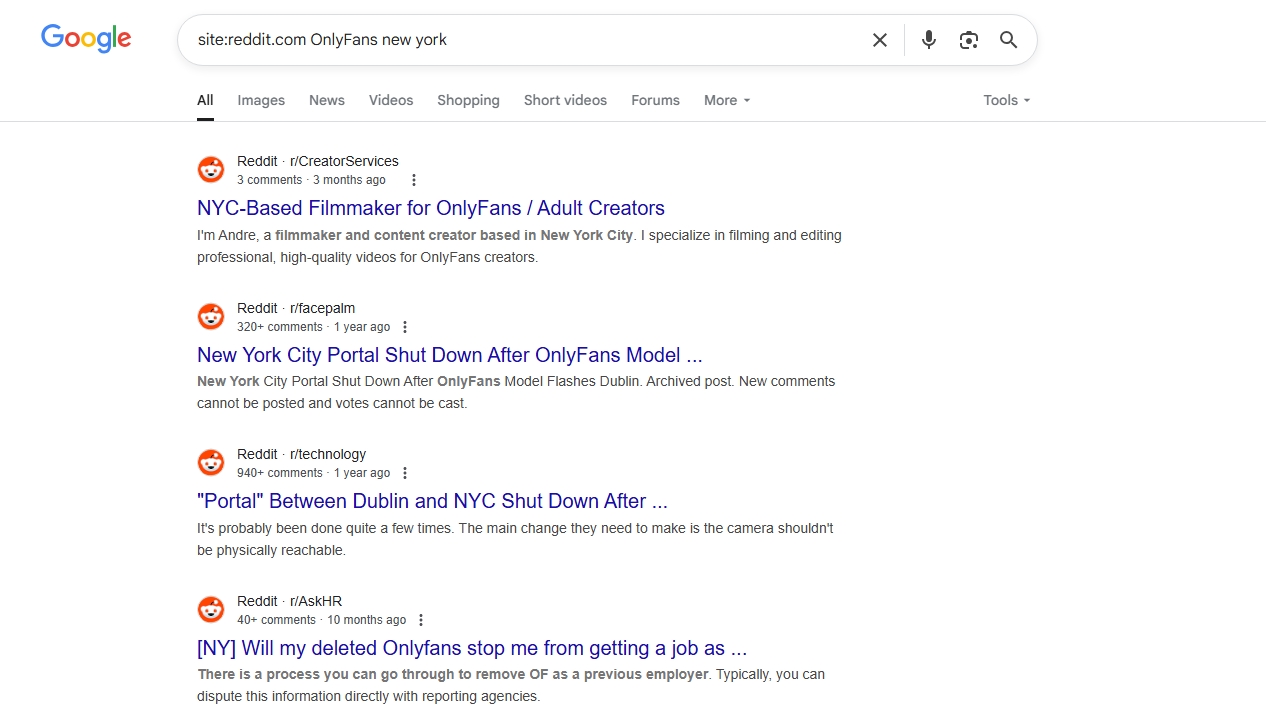Click snippet mentioning 'Model Flashes Dublin'
Screen dimensions: 1266x714
(x=516, y=392)
